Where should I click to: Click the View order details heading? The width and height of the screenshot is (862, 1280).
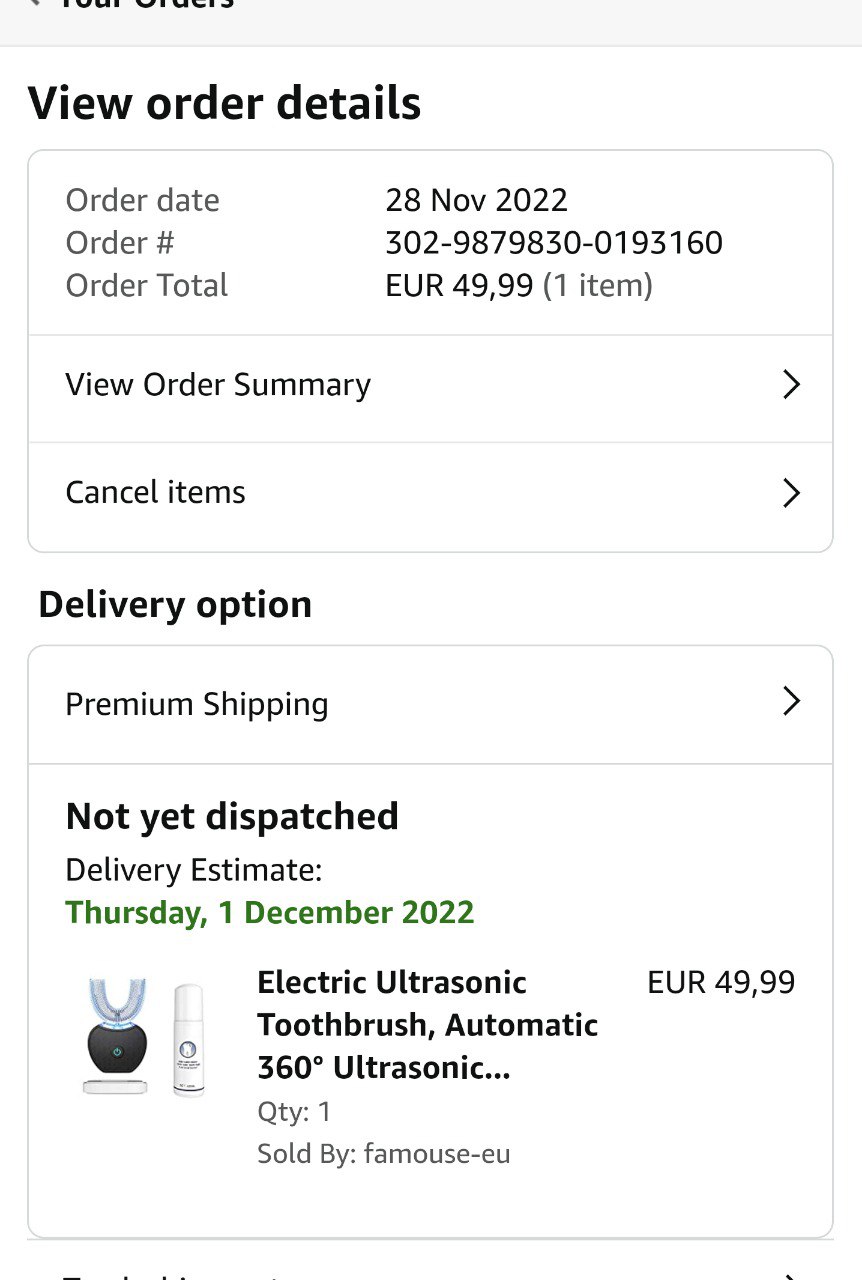pos(225,104)
